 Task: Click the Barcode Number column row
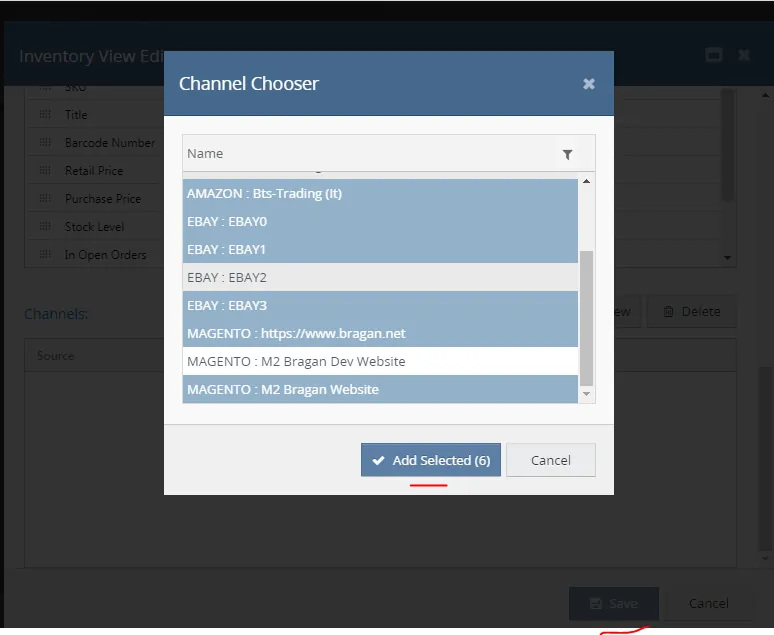(95, 143)
